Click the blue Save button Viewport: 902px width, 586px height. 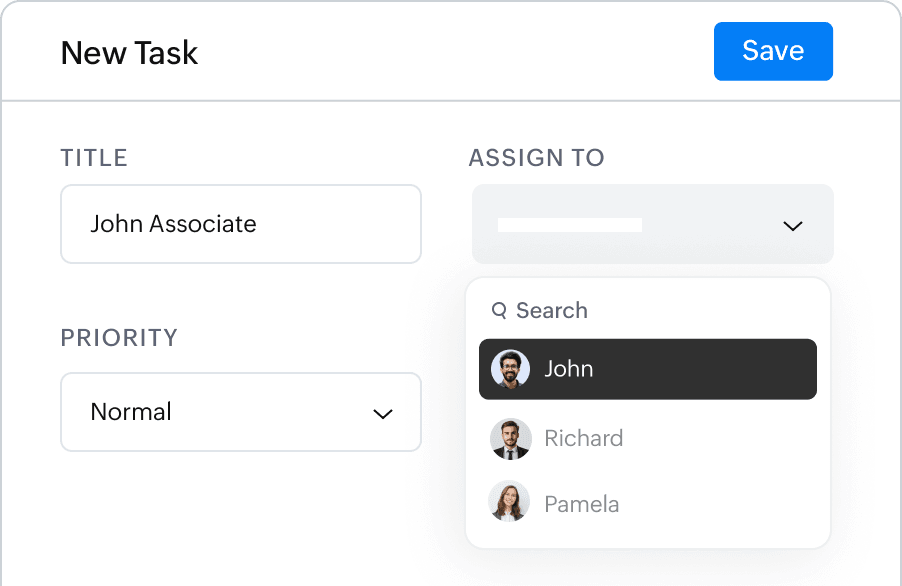(x=773, y=51)
